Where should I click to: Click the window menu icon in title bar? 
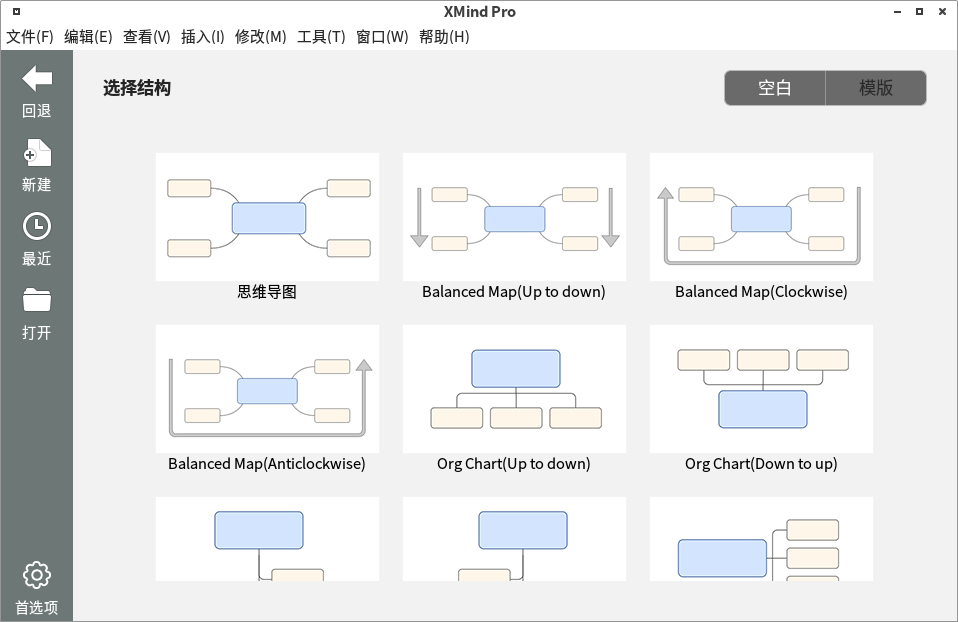16,12
